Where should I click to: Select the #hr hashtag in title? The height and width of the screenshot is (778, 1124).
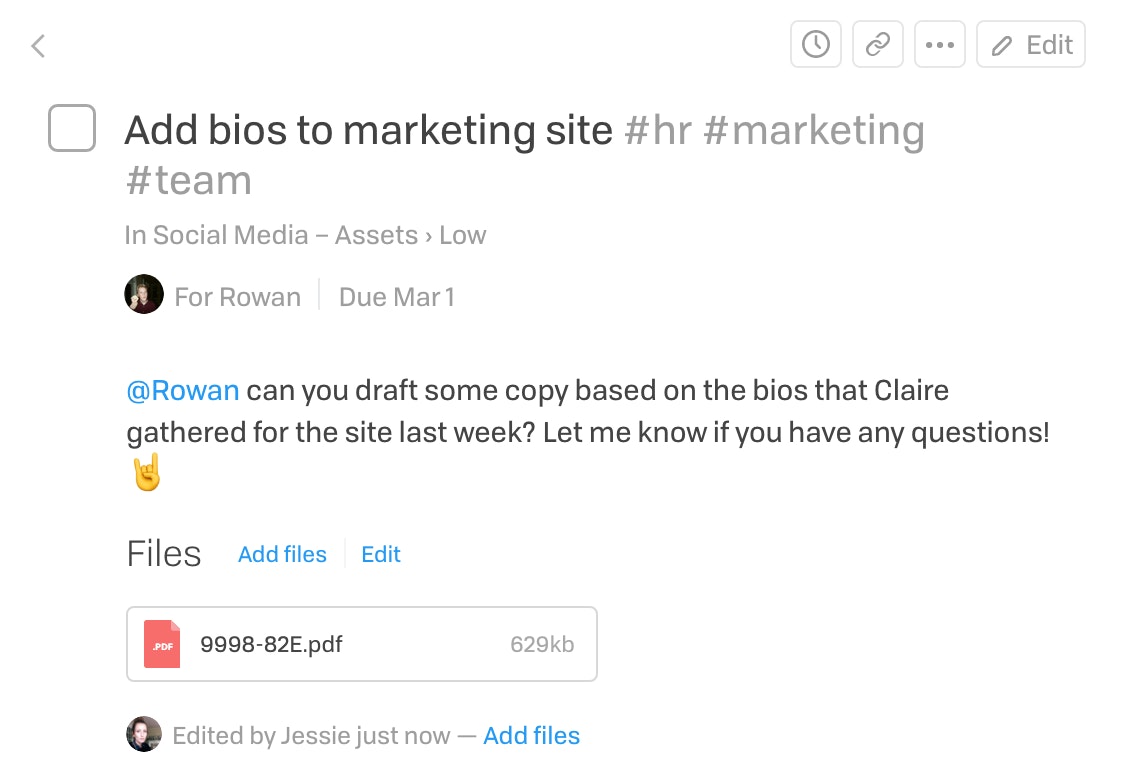(658, 131)
